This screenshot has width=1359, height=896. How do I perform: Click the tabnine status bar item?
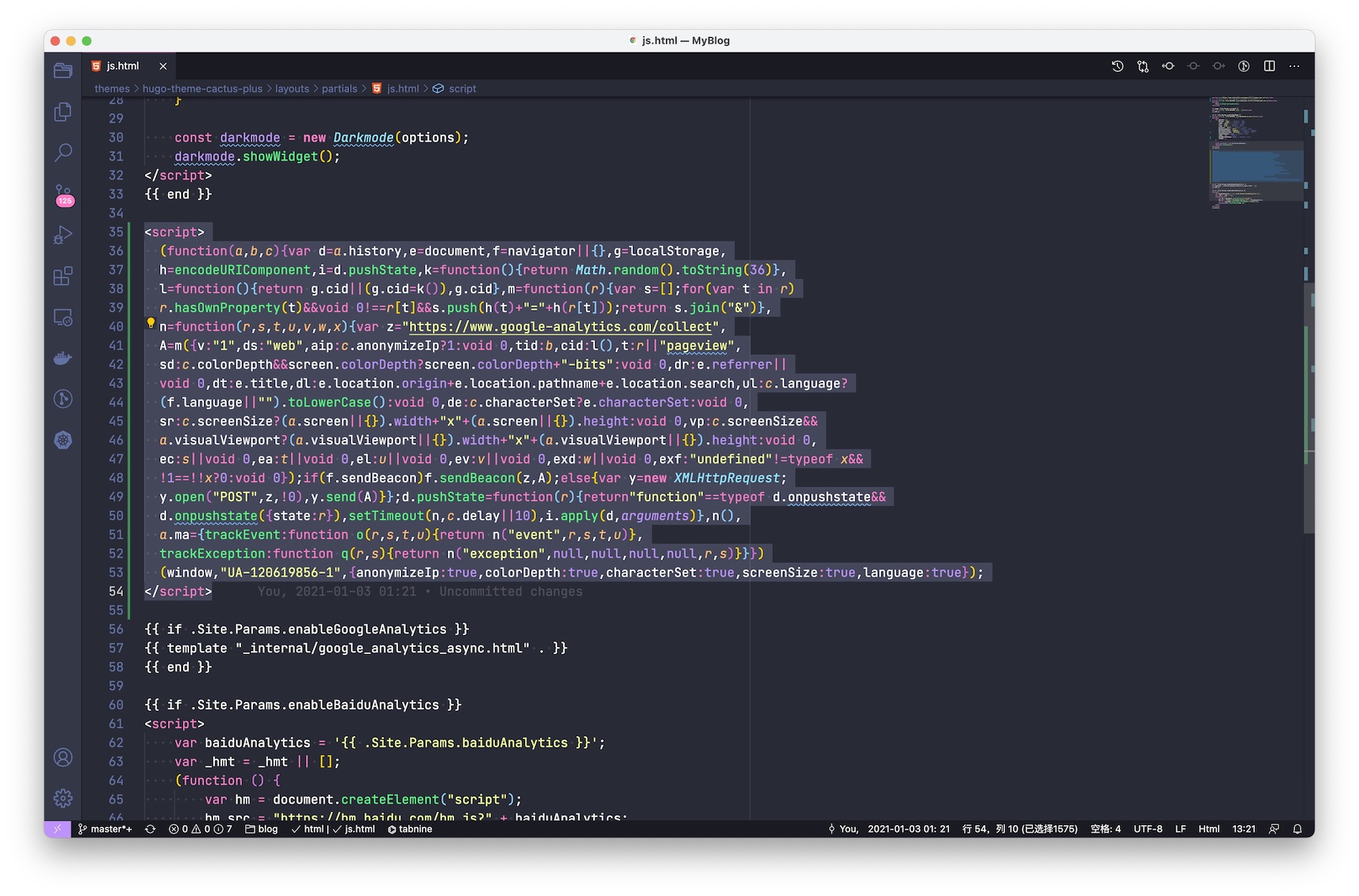pyautogui.click(x=410, y=829)
